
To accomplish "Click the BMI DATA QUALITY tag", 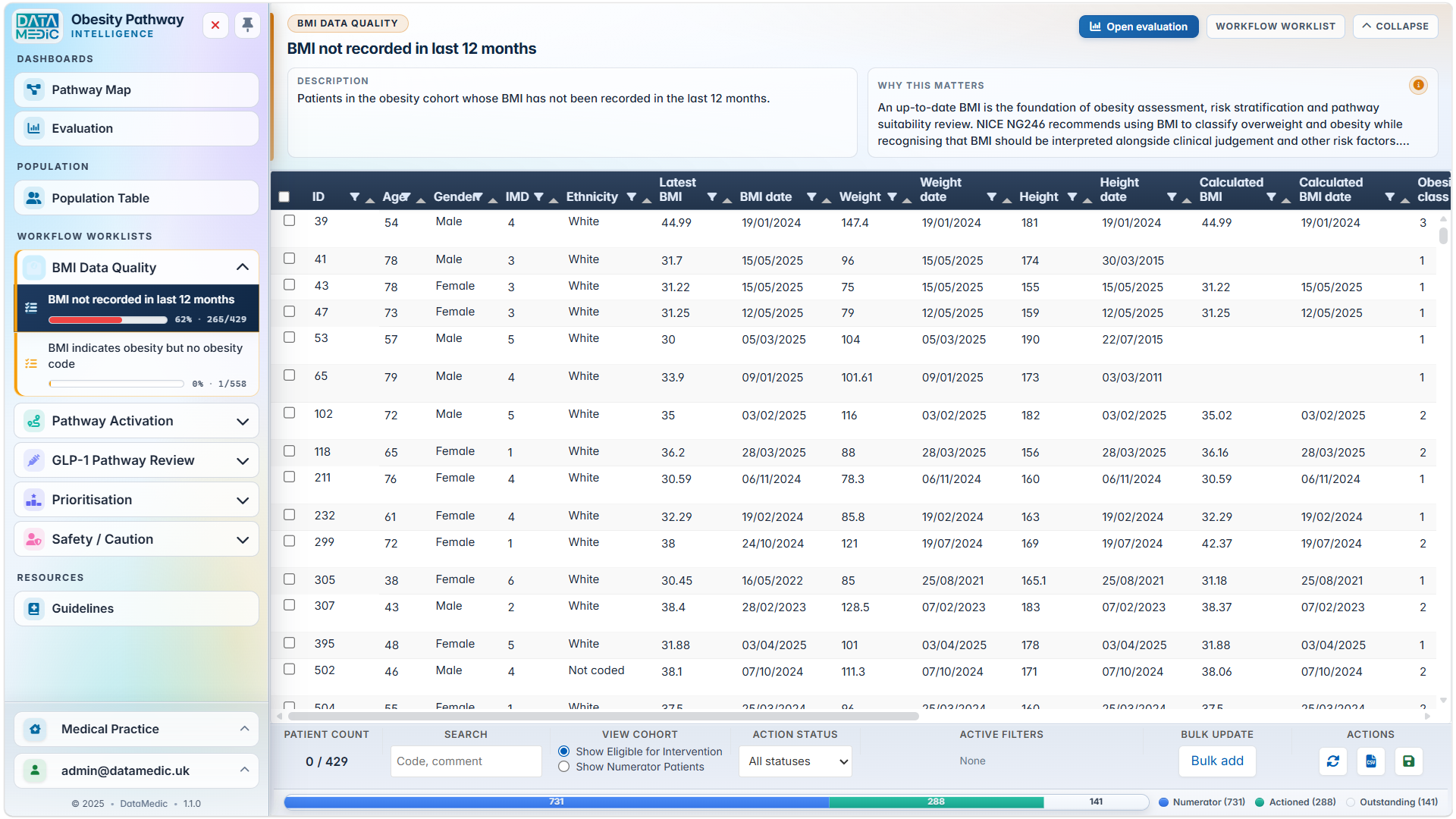I will [x=347, y=24].
